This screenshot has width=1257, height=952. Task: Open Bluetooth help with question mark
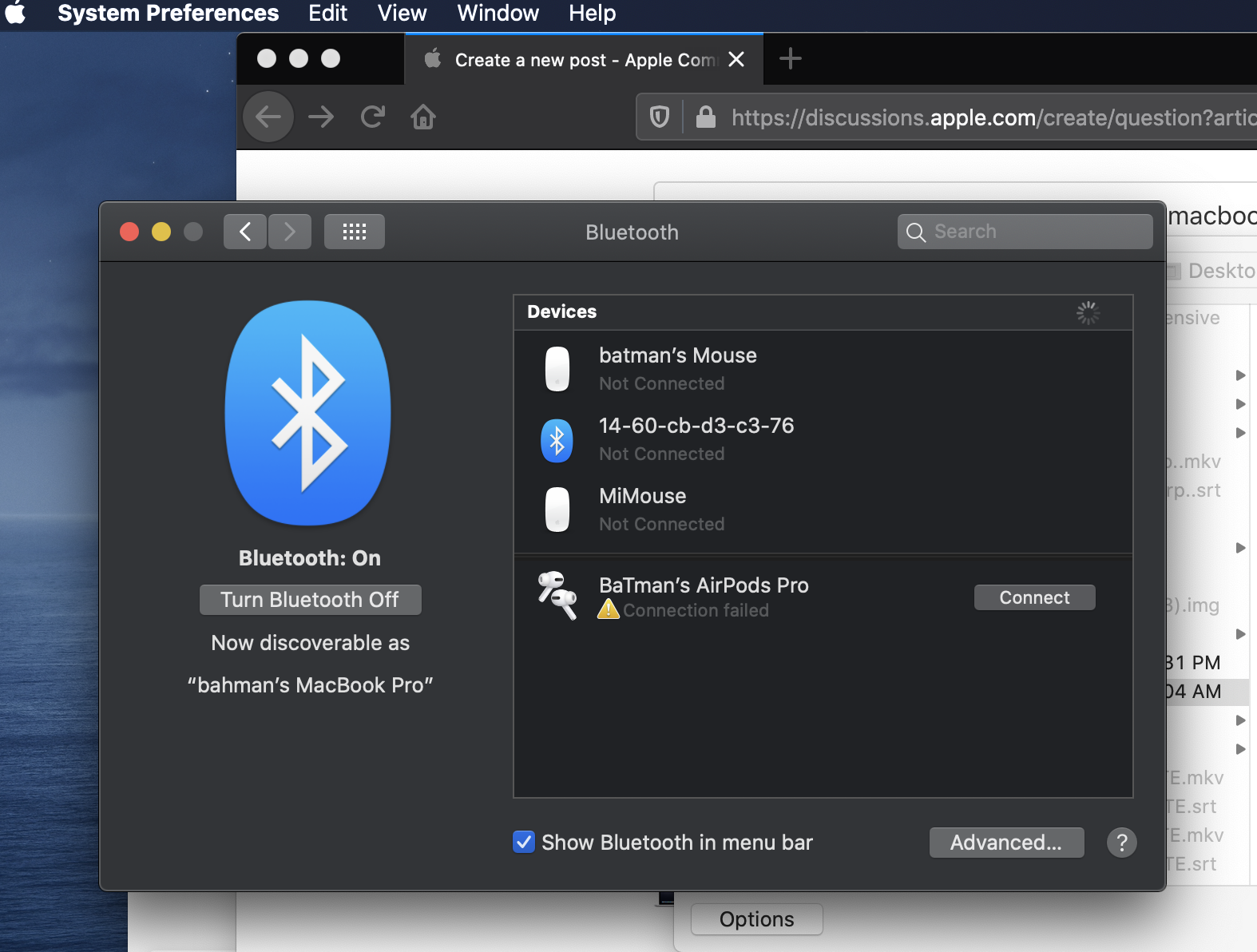1122,843
